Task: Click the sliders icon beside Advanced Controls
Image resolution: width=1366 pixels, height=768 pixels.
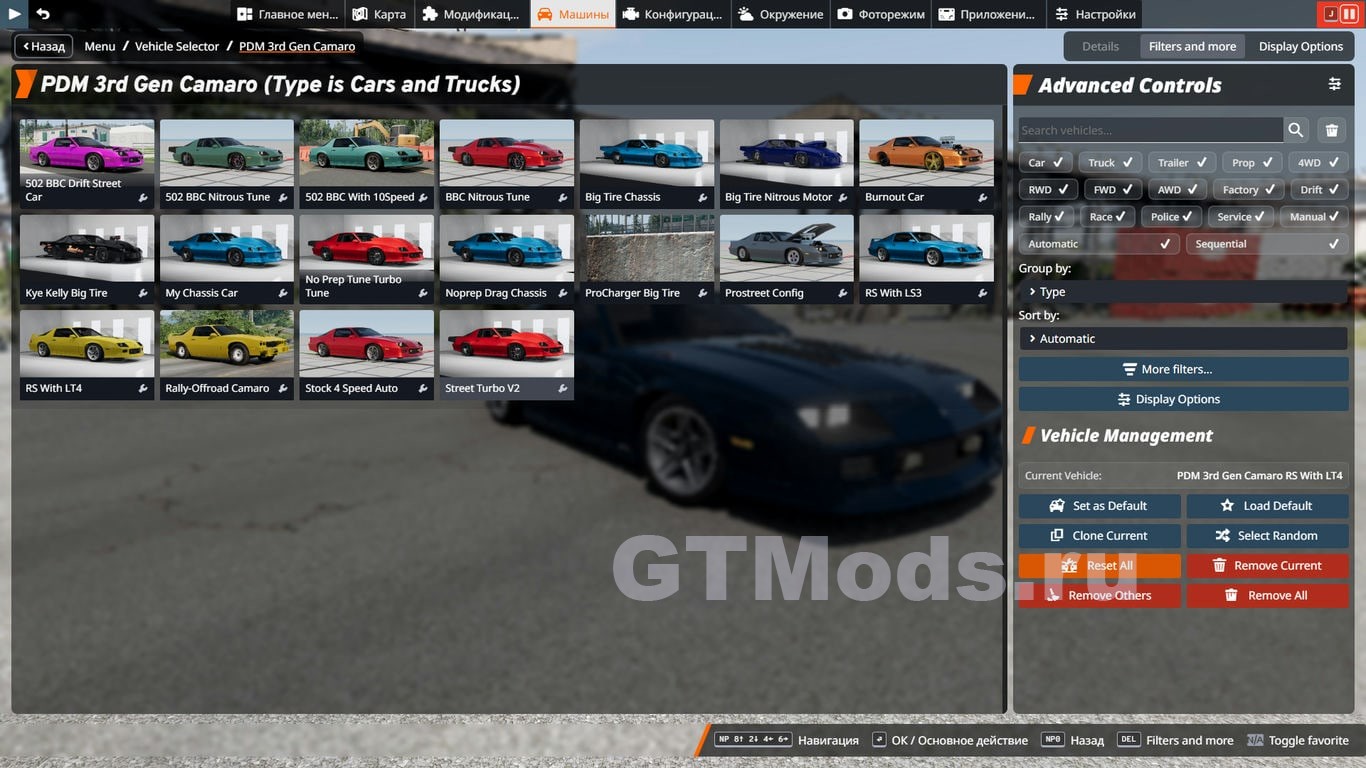Action: pos(1334,85)
